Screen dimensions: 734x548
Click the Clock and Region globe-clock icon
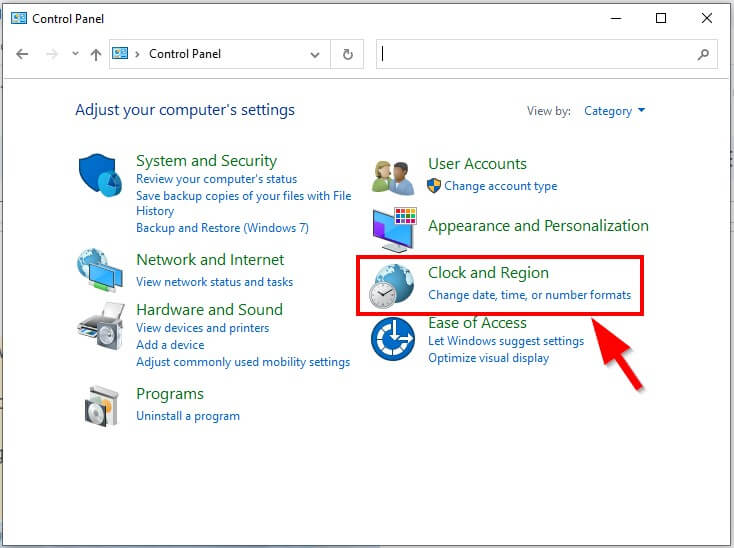391,286
